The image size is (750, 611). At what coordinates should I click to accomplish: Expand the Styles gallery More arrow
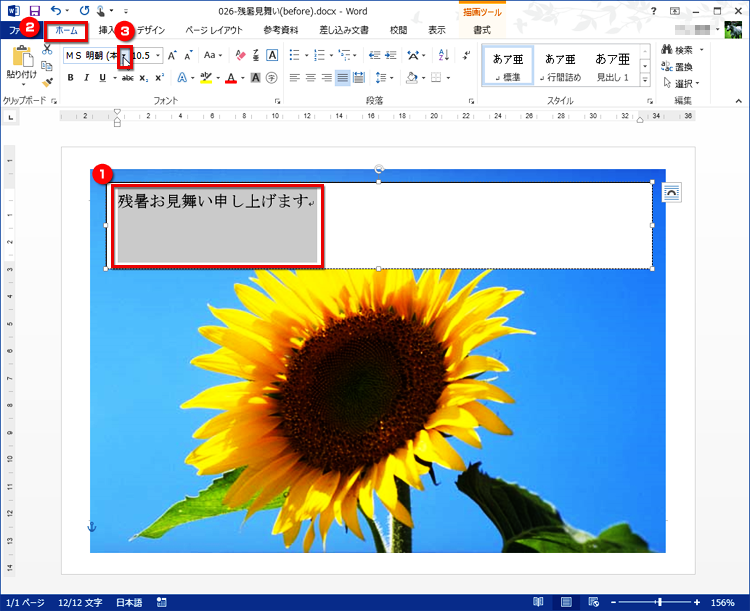click(645, 80)
